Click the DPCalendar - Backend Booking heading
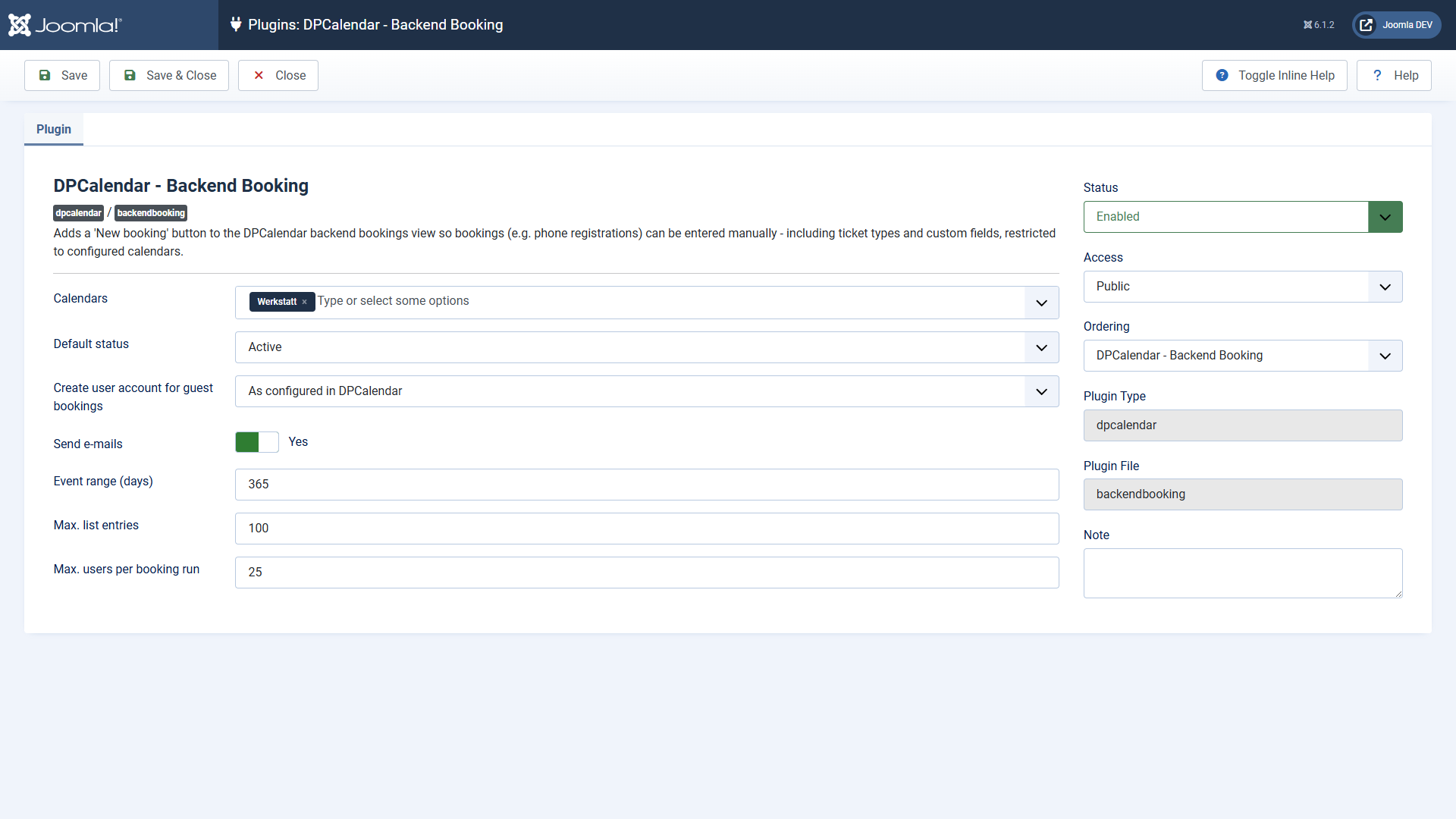 181,186
